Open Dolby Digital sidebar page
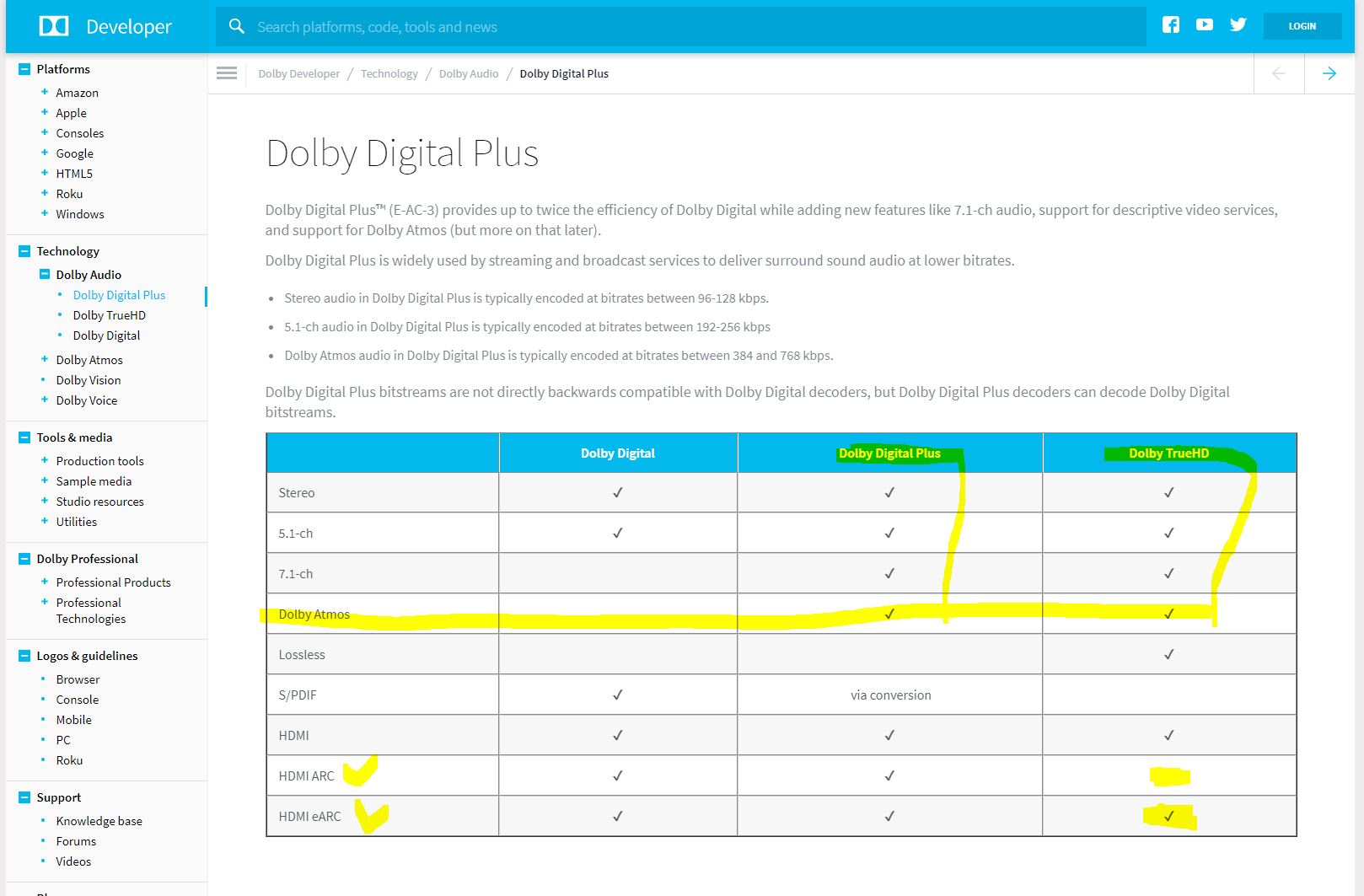 tap(106, 335)
